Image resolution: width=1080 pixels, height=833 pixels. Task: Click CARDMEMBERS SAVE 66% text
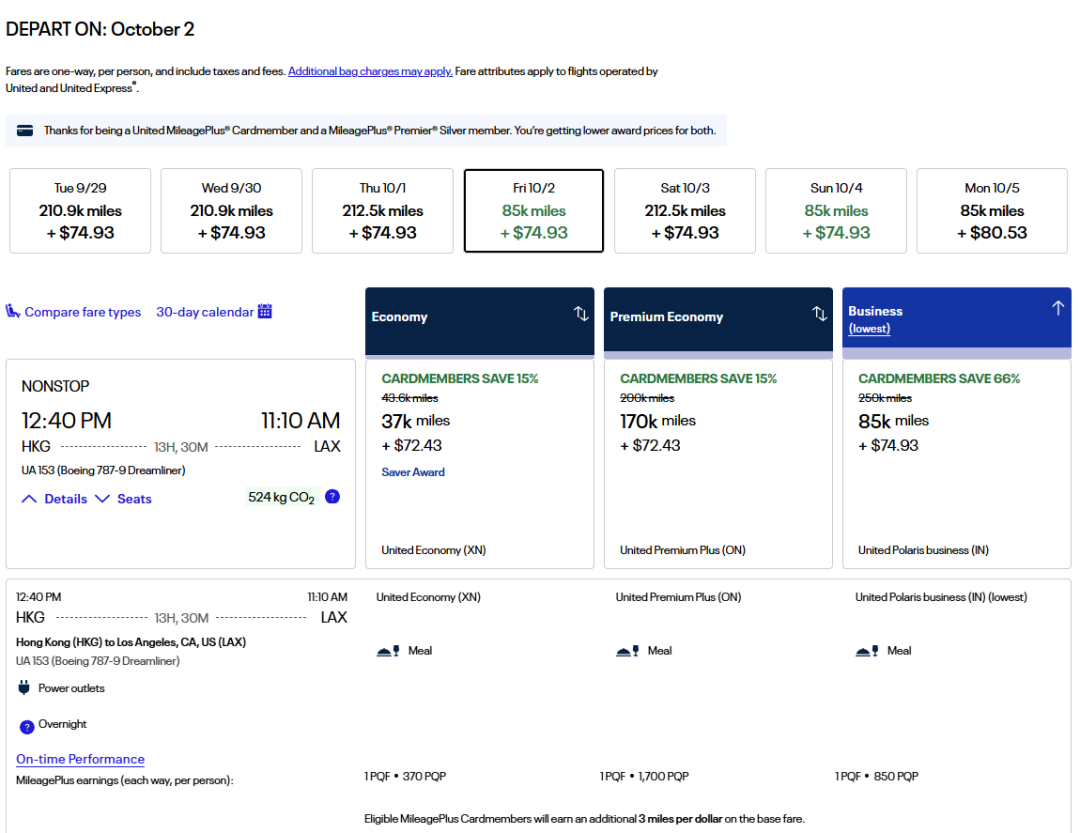click(x=939, y=379)
